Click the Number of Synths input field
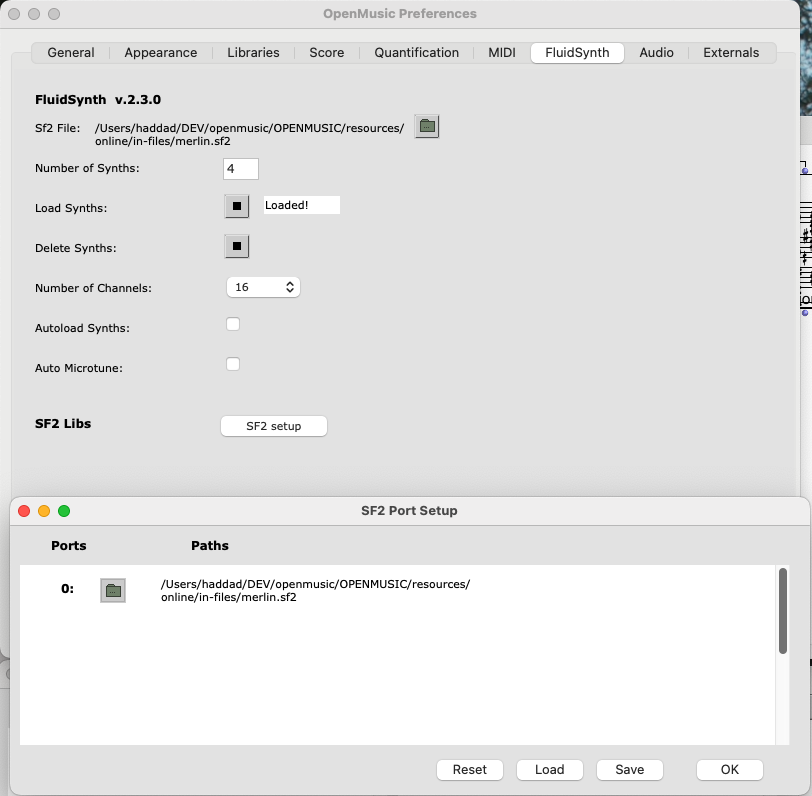The height and width of the screenshot is (796, 812). (x=241, y=169)
